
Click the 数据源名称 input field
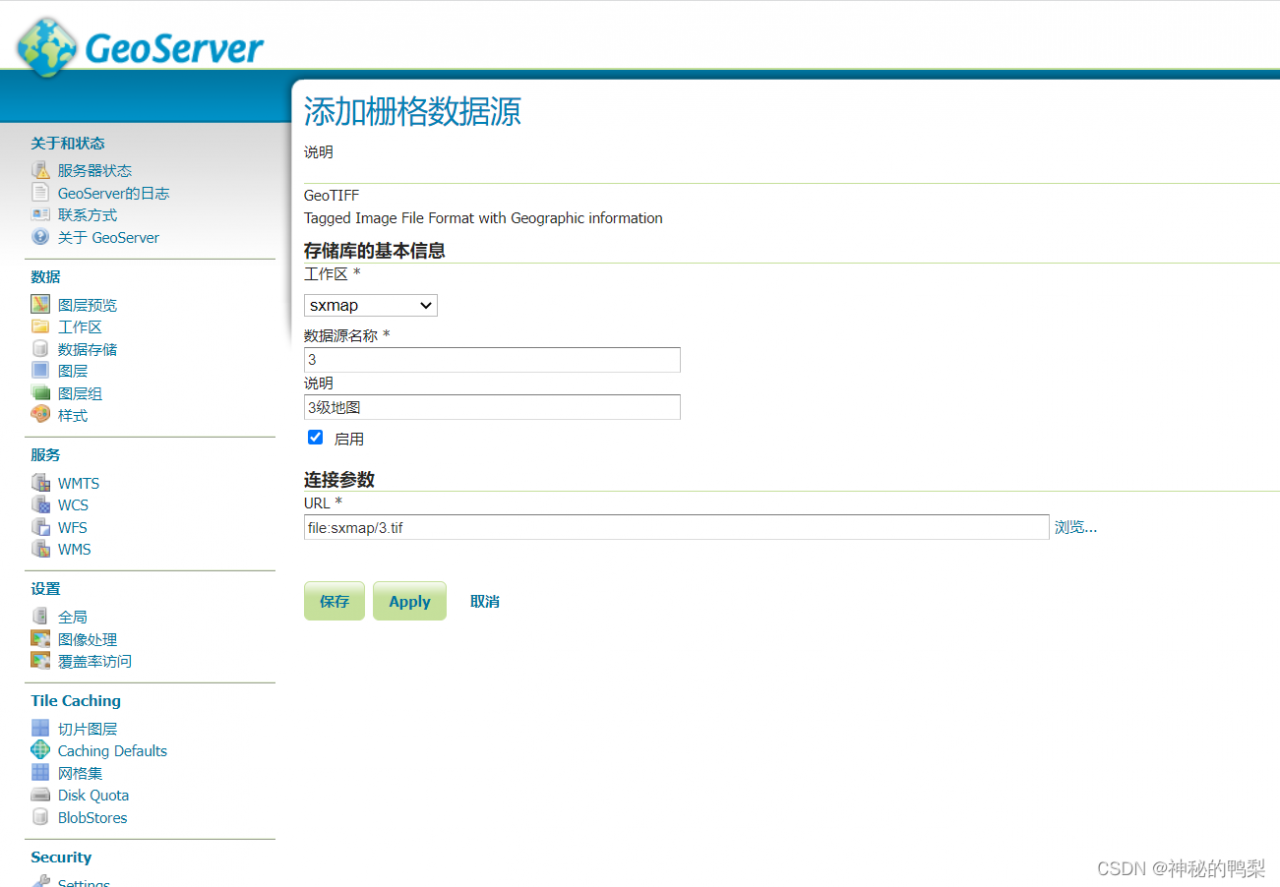click(x=492, y=360)
